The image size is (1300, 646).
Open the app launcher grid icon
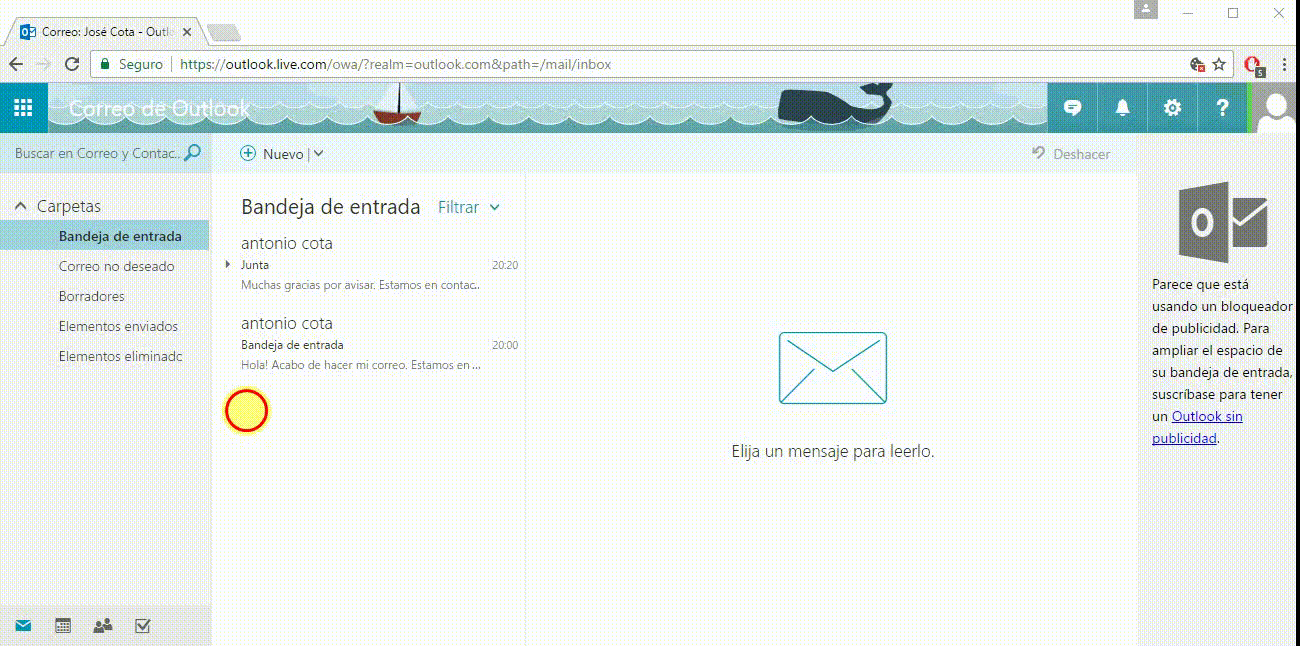tap(24, 108)
